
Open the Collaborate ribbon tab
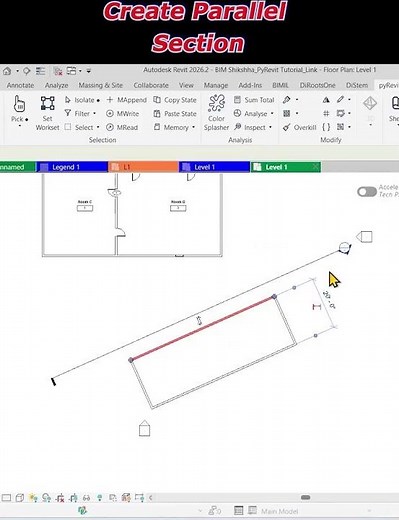(x=151, y=85)
